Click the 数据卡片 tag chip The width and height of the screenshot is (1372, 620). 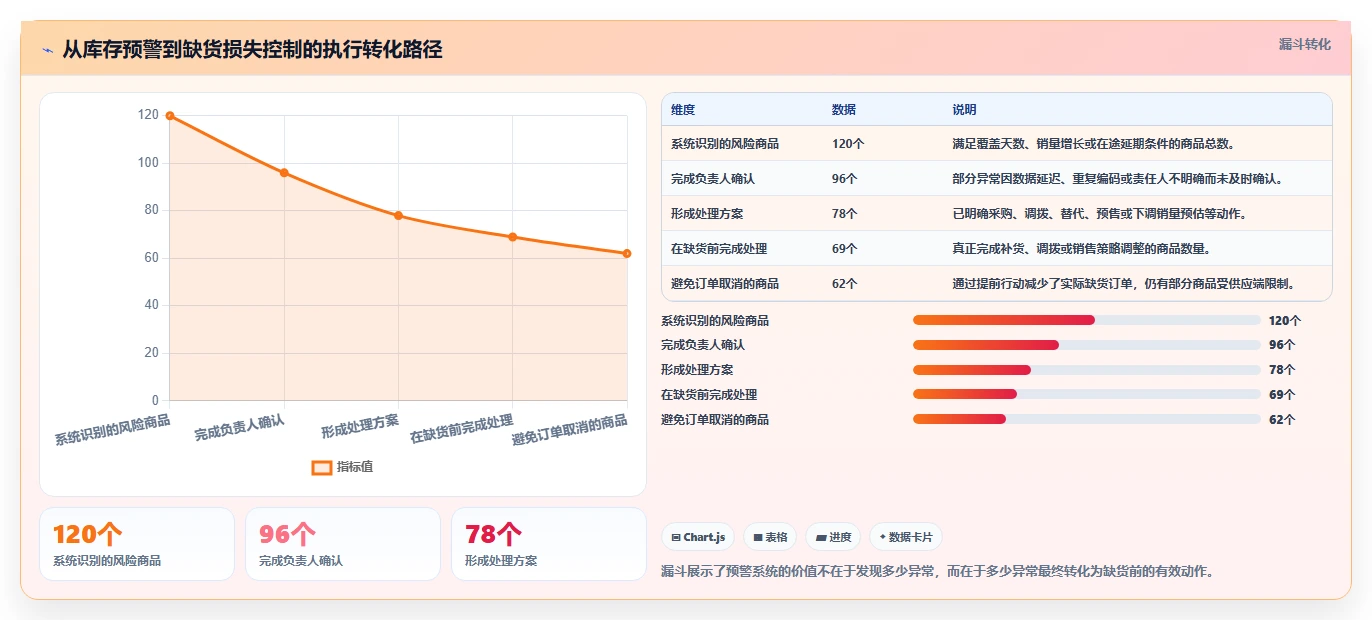[906, 537]
